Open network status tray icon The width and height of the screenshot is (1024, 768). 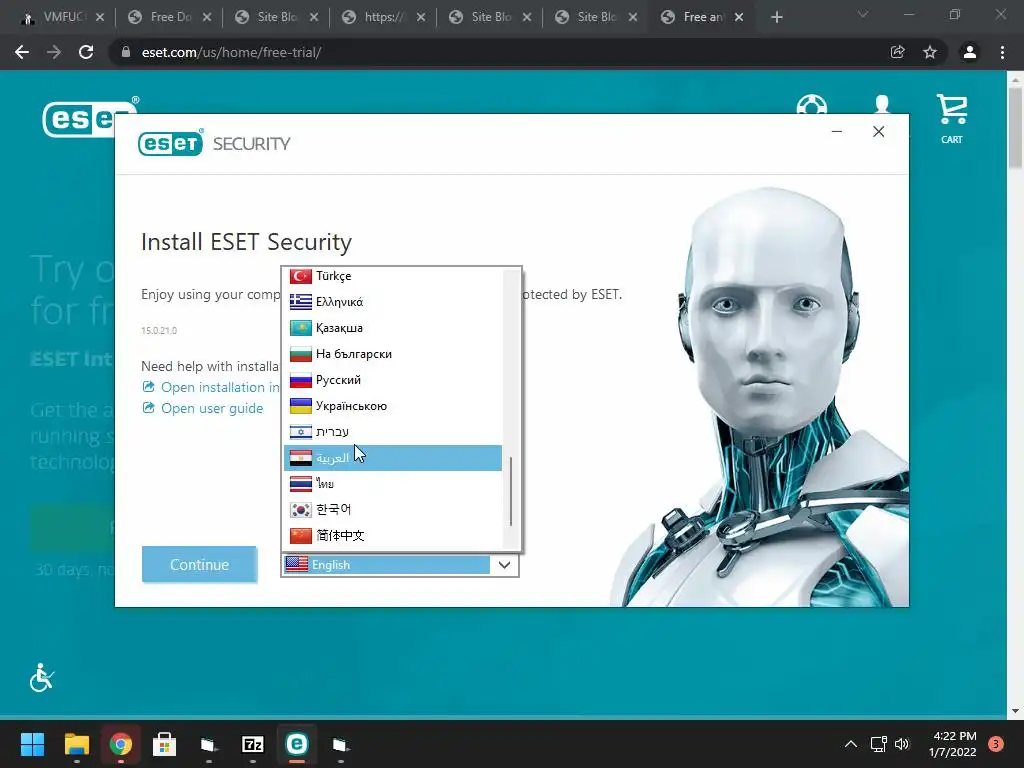(x=878, y=744)
